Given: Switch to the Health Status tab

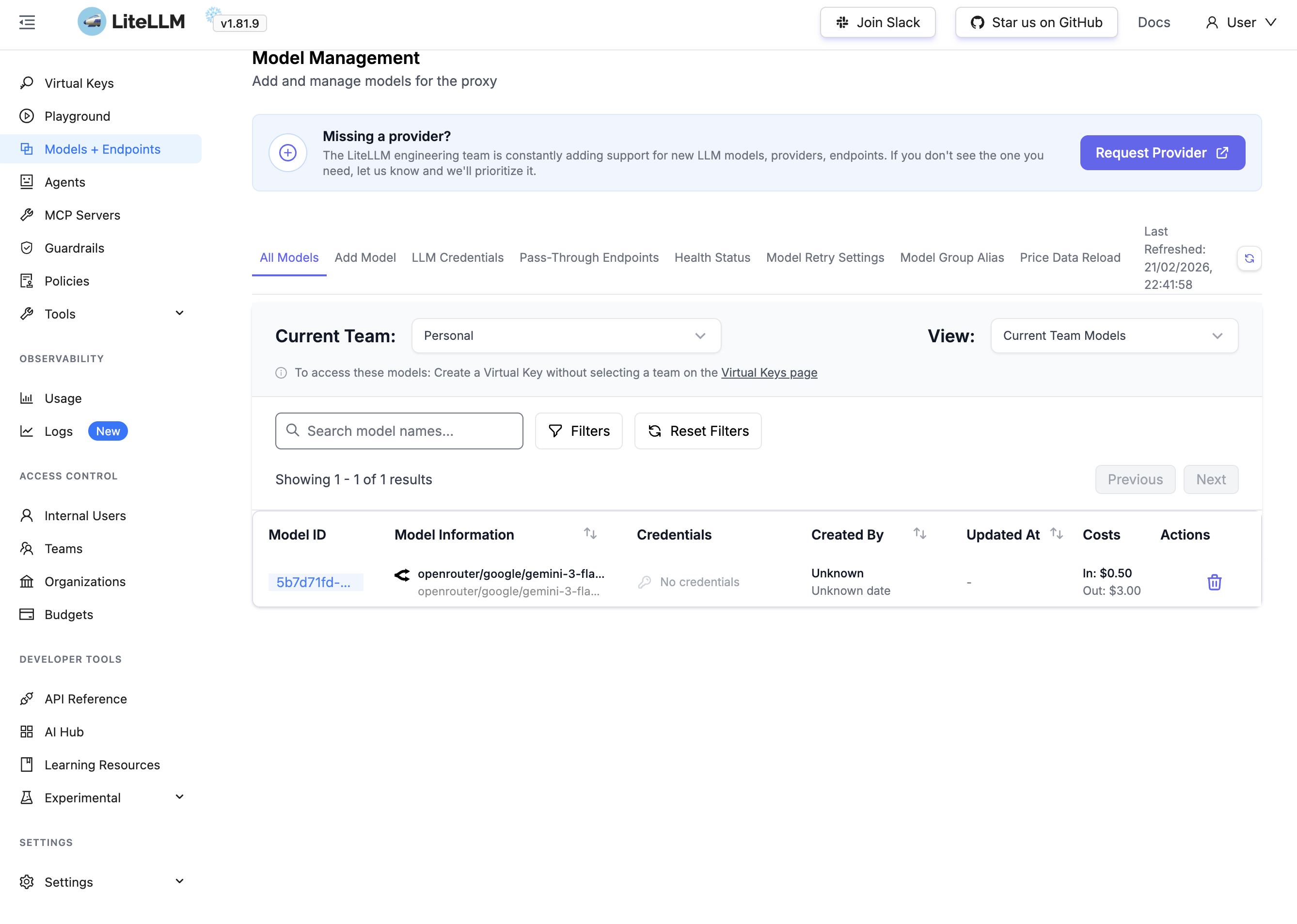Looking at the screenshot, I should (x=712, y=258).
